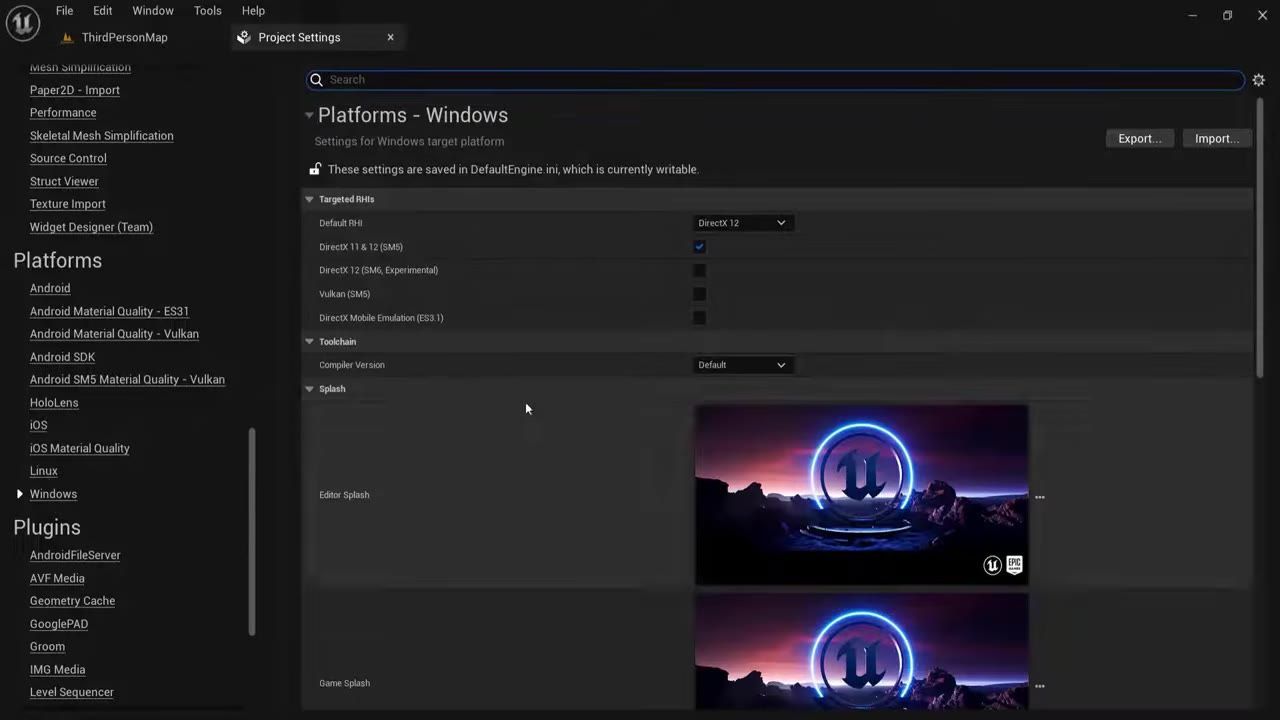Click the Import... button

click(1216, 139)
